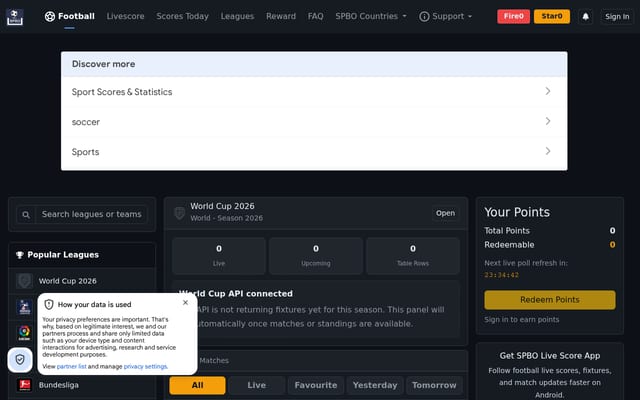Open privacy settings link
This screenshot has width=640, height=400.
(x=145, y=367)
